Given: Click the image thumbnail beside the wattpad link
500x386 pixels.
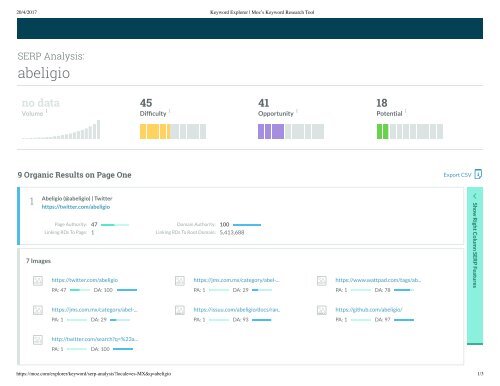Looking at the screenshot, I should click(x=322, y=281).
